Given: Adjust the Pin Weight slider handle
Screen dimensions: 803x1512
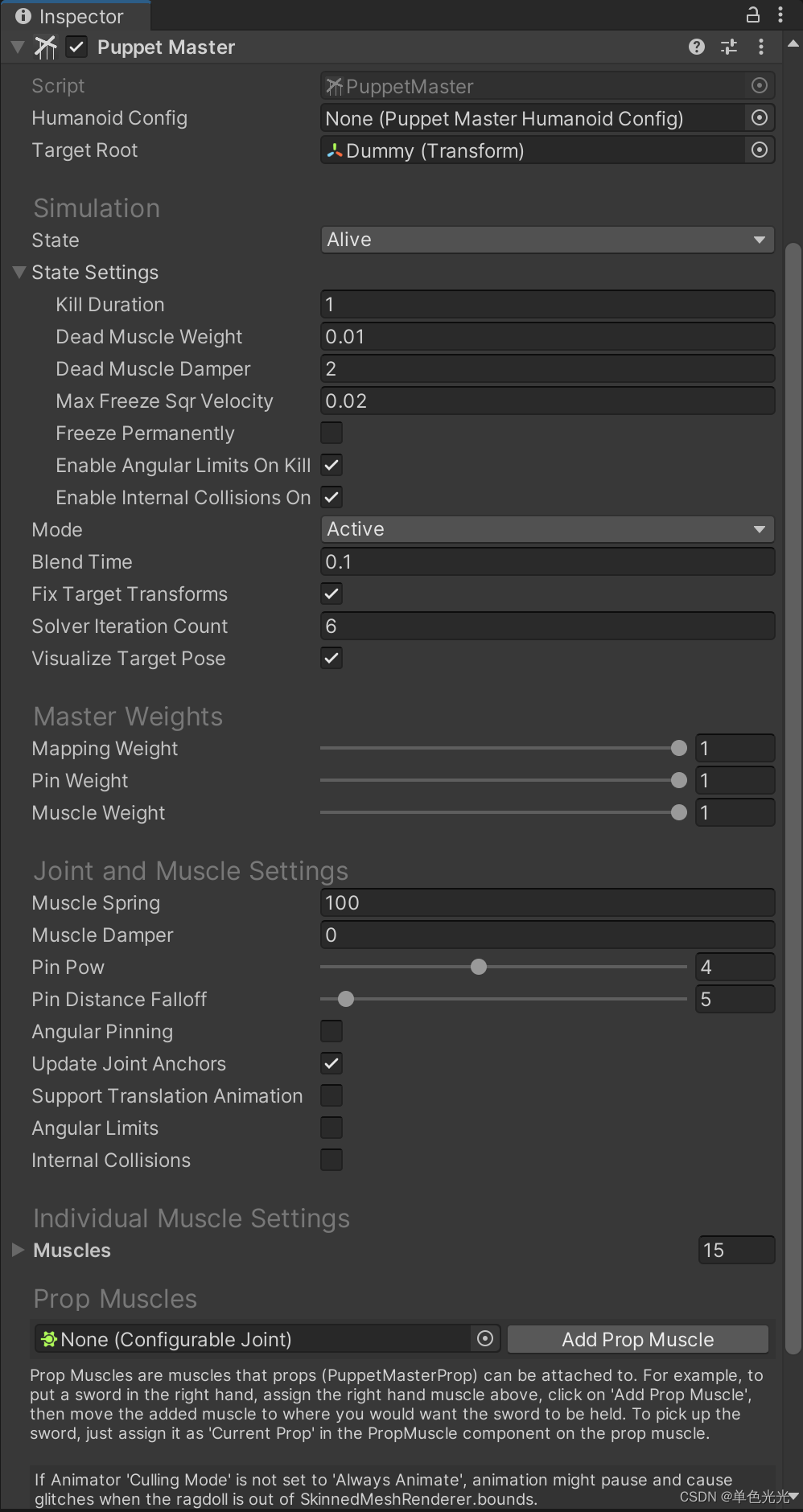Looking at the screenshot, I should coord(679,780).
